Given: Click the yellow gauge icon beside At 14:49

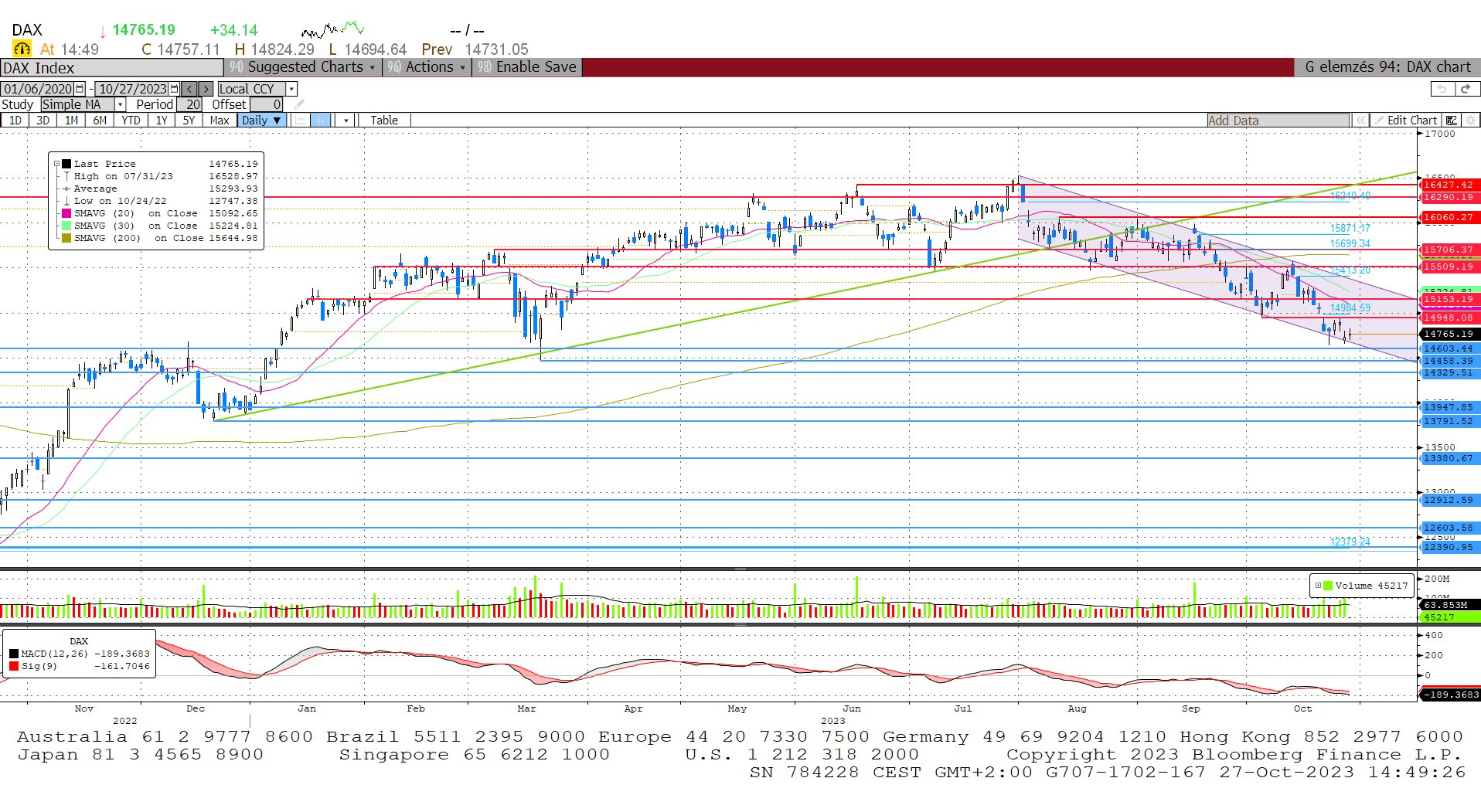Looking at the screenshot, I should (22, 49).
